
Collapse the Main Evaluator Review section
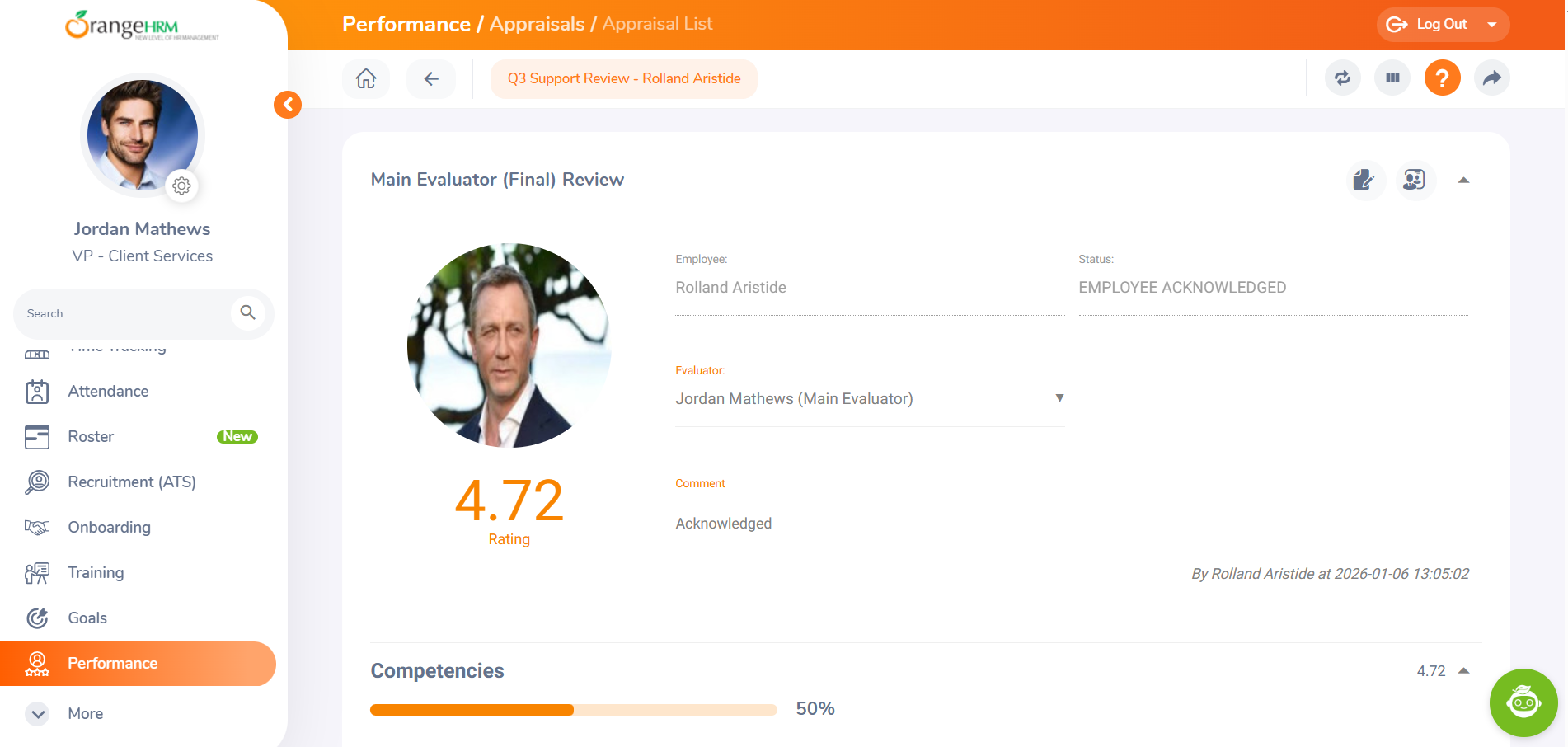(x=1463, y=180)
